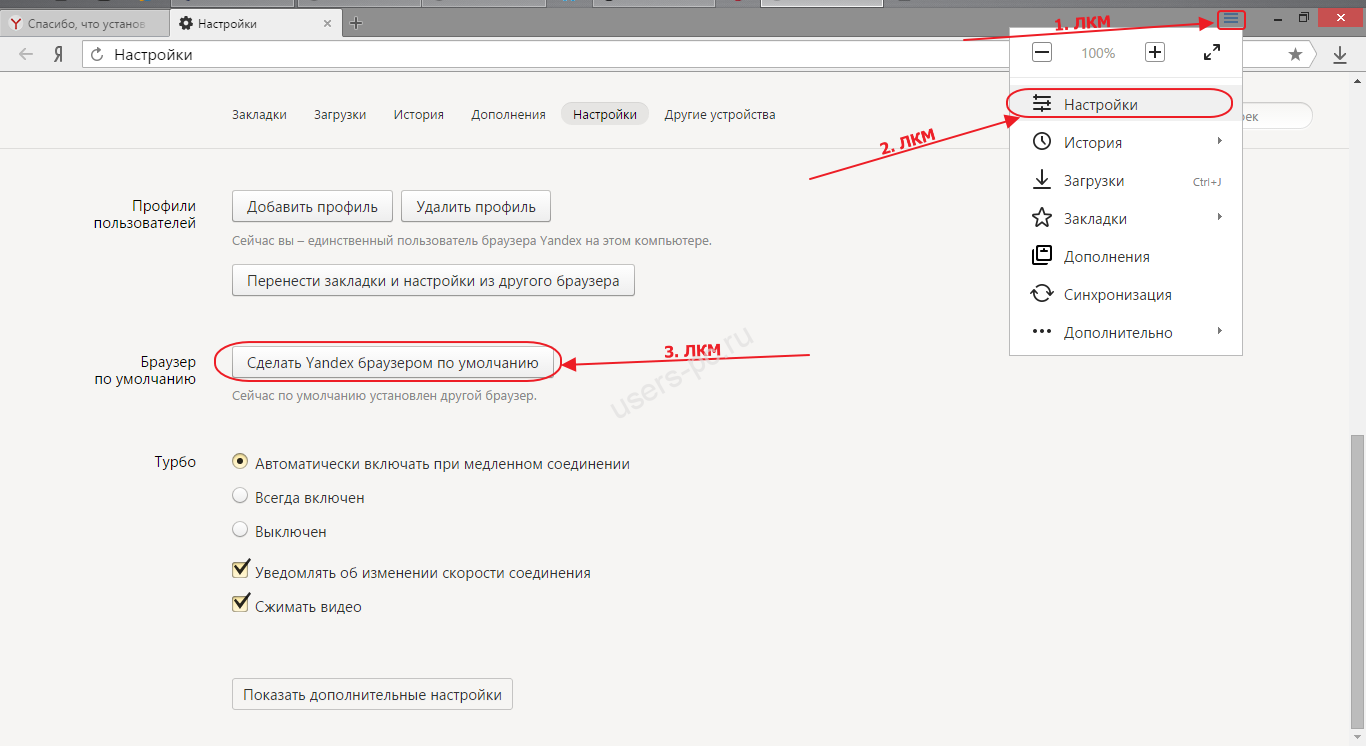The width and height of the screenshot is (1366, 746).
Task: Toggle "Уведомлять об изменении скорости соединения" checkbox
Action: (240, 570)
